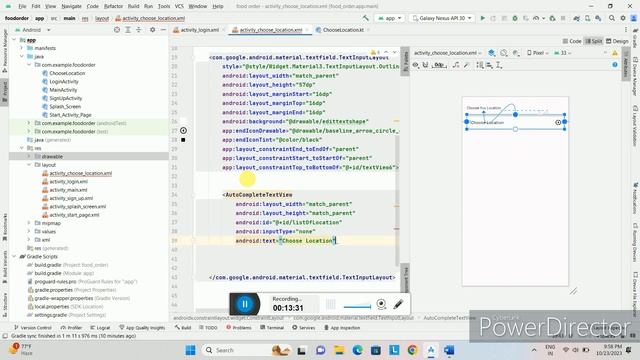
Task: Open the Pixel device preview dropdown
Action: click(537, 53)
